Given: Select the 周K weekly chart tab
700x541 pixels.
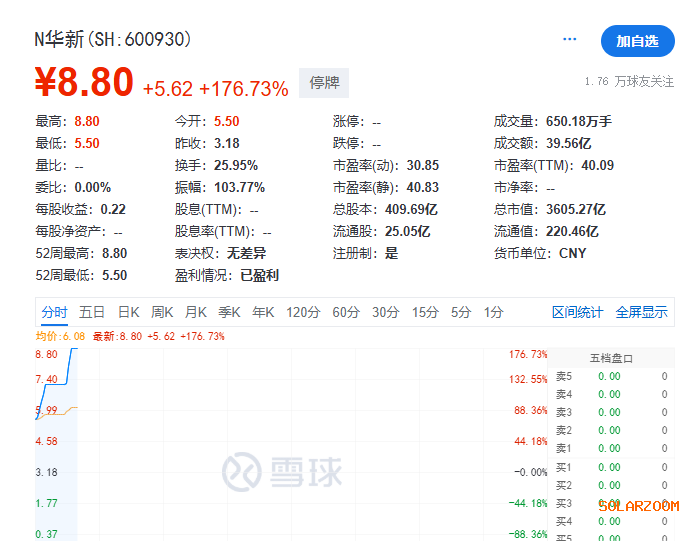Looking at the screenshot, I should click(162, 312).
